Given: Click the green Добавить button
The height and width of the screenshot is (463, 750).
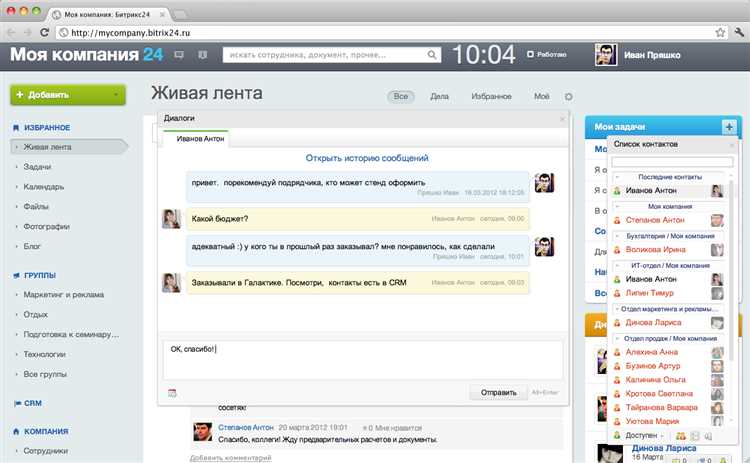Looking at the screenshot, I should click(x=68, y=95).
